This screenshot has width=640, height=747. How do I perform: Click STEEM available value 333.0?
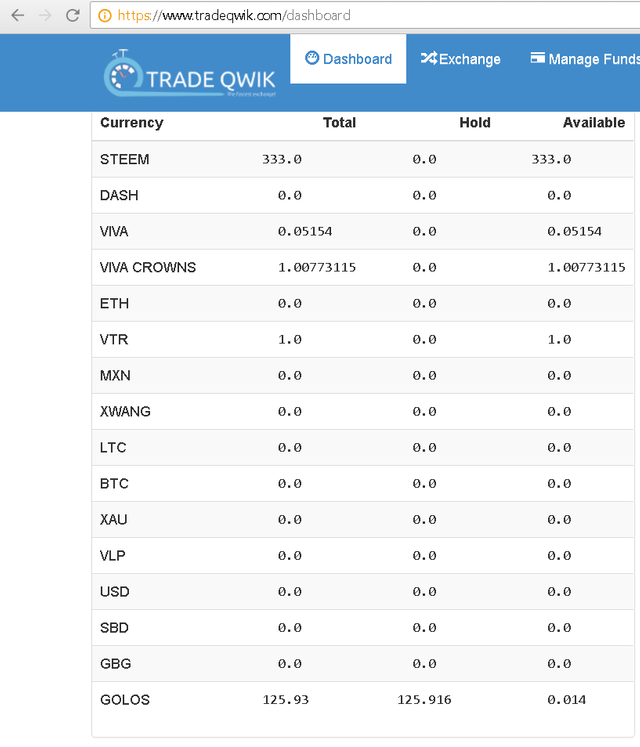551,159
